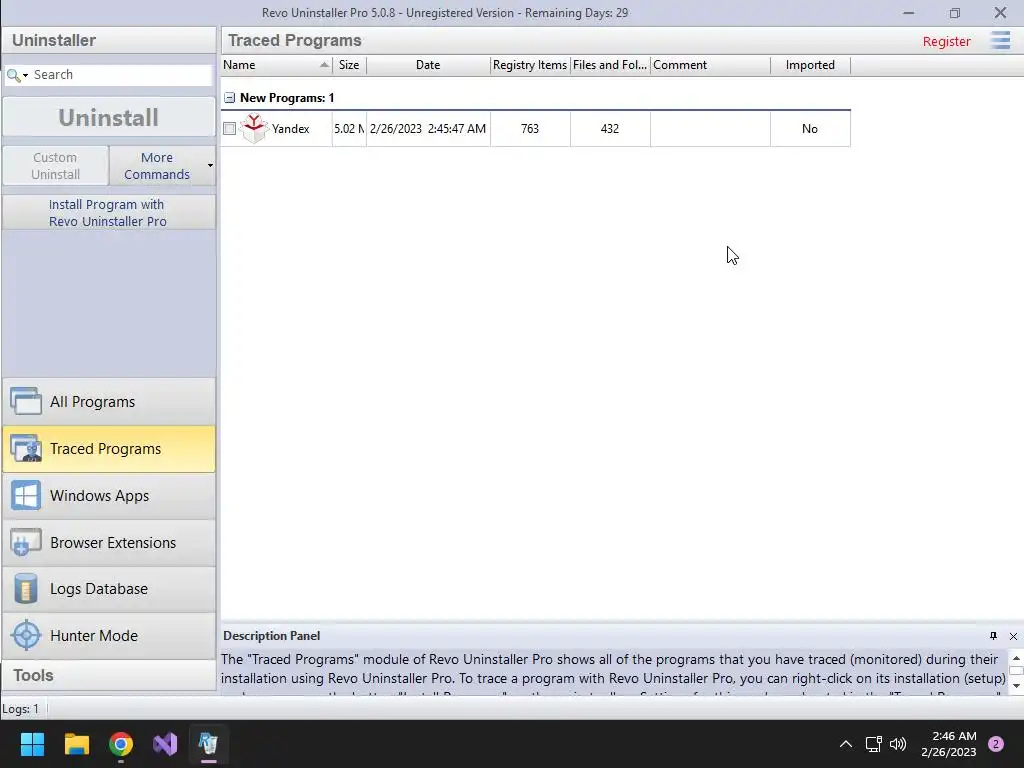The width and height of the screenshot is (1024, 768).
Task: Collapse the New Programs group
Action: coord(229,98)
